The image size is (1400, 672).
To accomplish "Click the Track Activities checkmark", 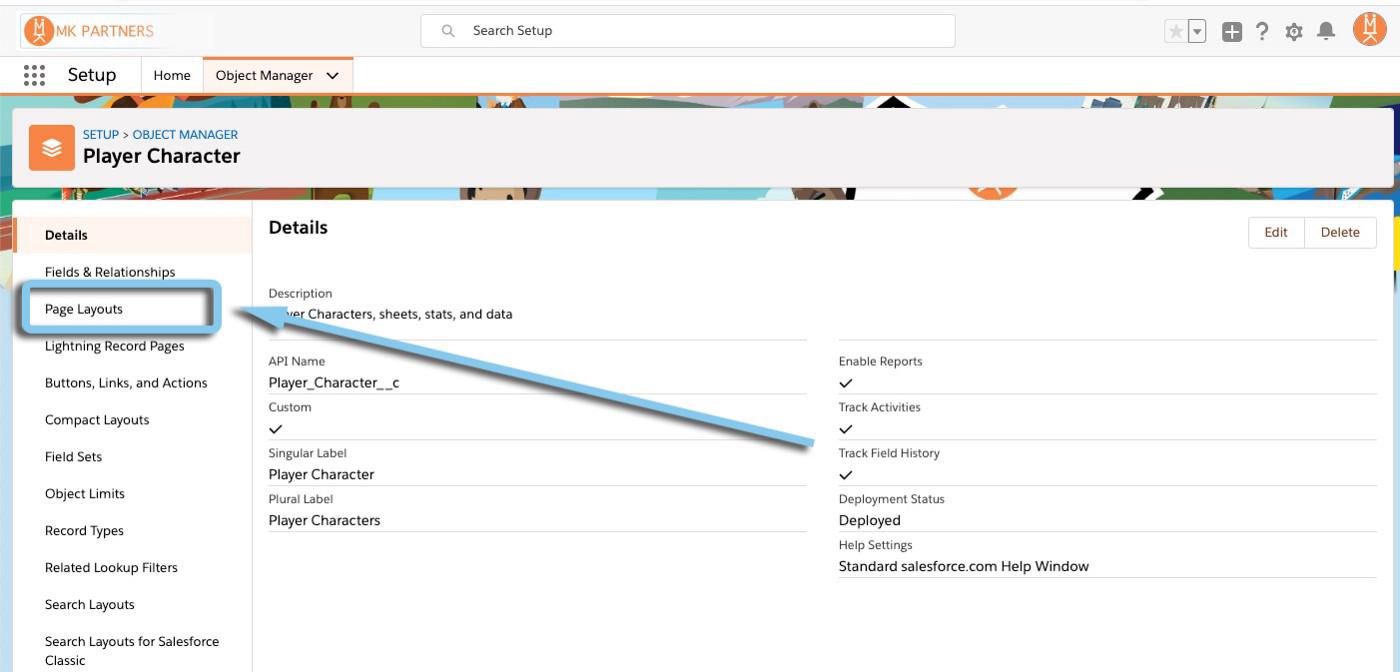I will point(846,429).
